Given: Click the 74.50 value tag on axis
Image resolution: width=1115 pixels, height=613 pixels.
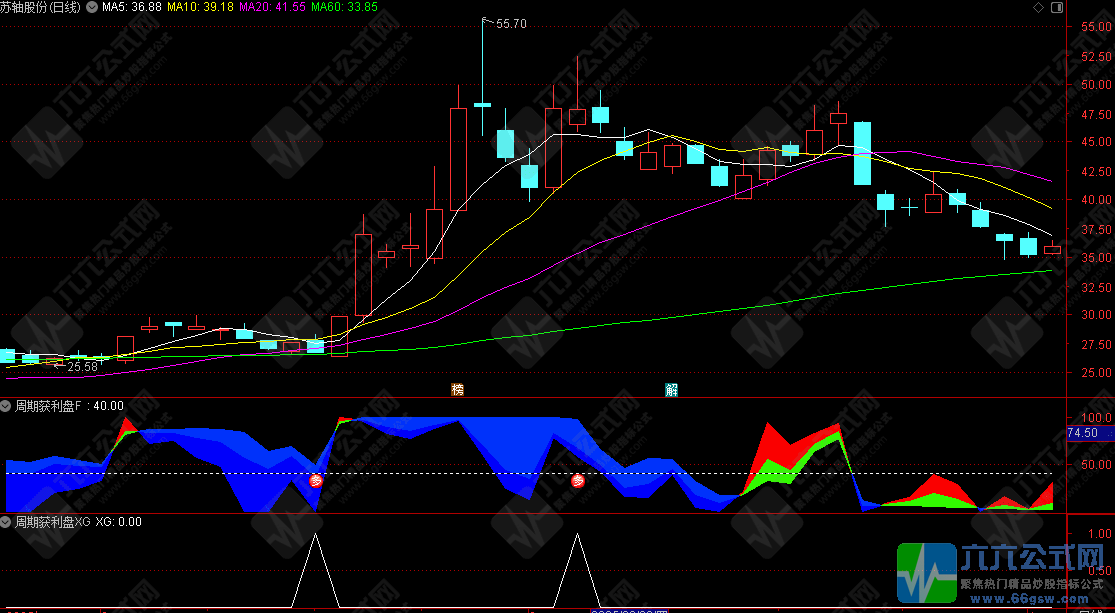Looking at the screenshot, I should 1084,433.
